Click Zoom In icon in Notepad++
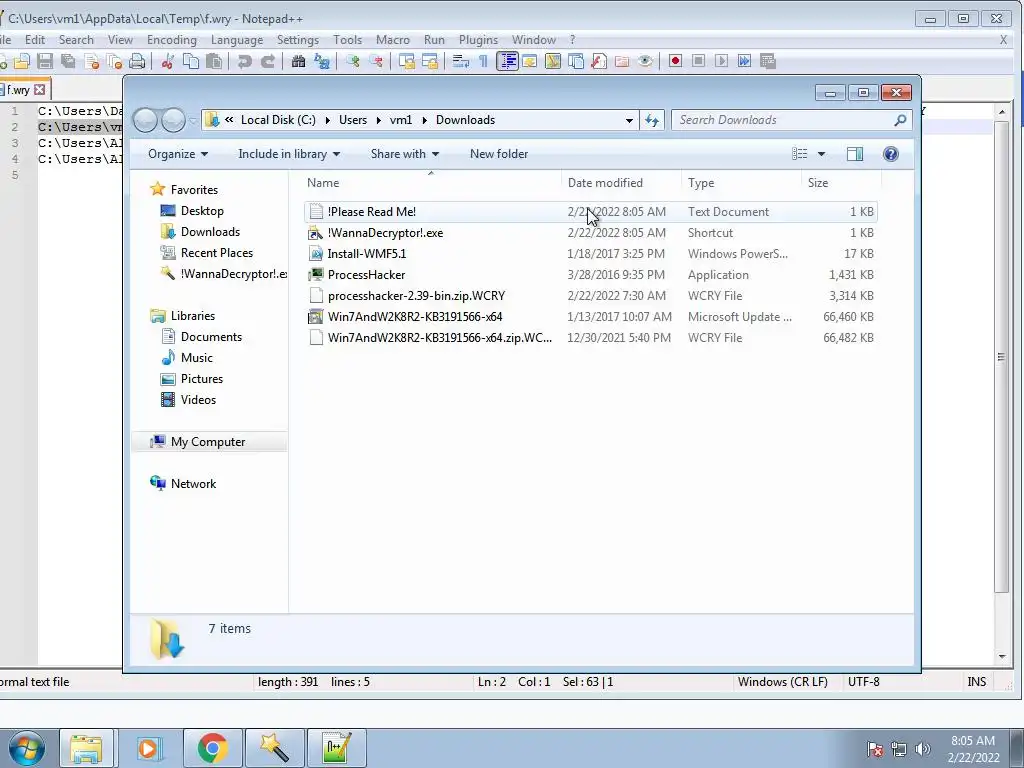This screenshot has height=768, width=1024. 353,61
